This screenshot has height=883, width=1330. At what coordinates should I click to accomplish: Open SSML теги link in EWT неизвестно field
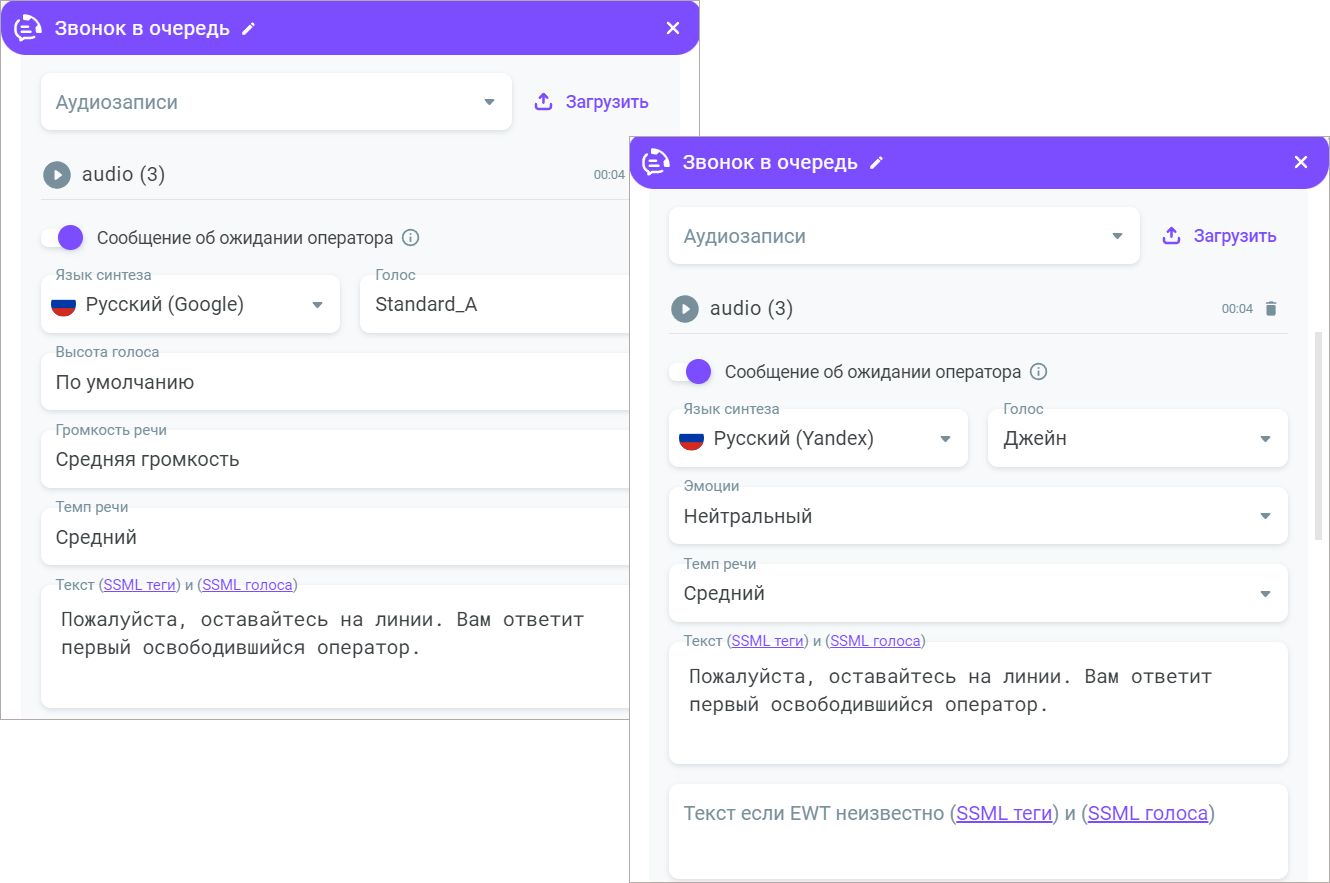(1005, 813)
